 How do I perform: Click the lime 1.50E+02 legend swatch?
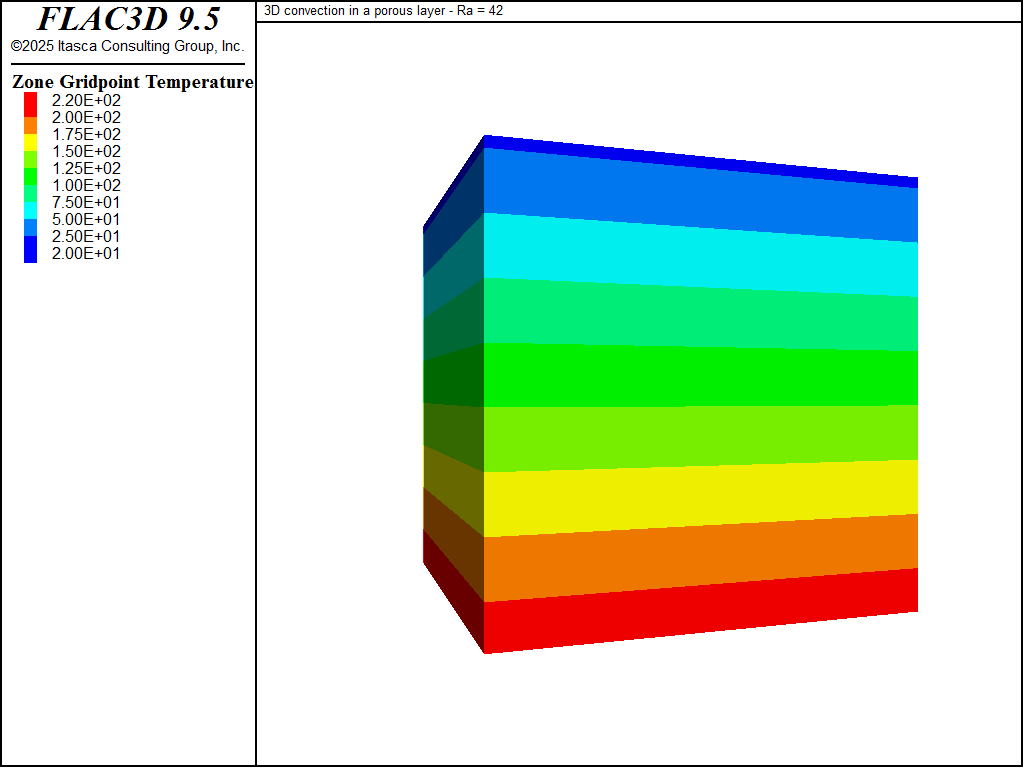(x=30, y=159)
